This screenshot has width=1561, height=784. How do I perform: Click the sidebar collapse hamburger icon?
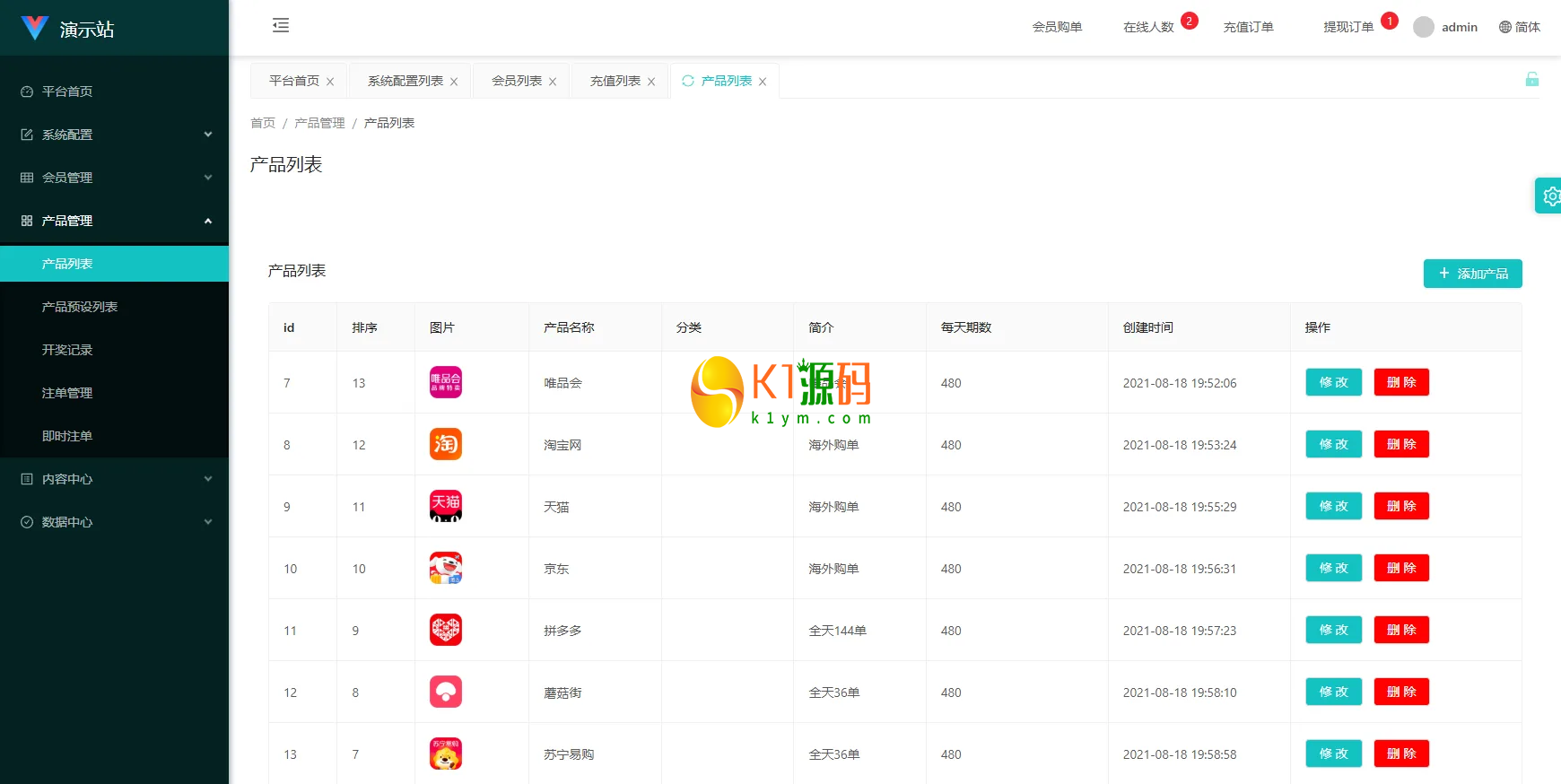tap(281, 25)
